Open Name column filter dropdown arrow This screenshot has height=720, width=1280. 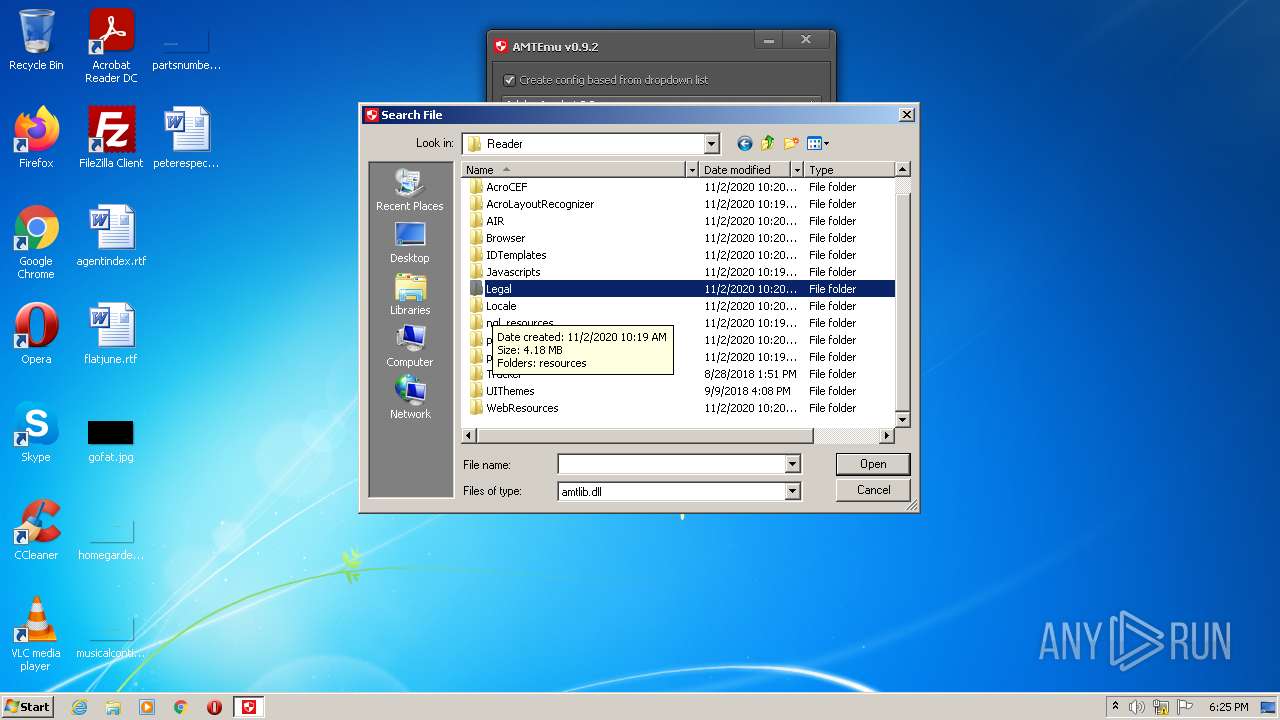692,170
